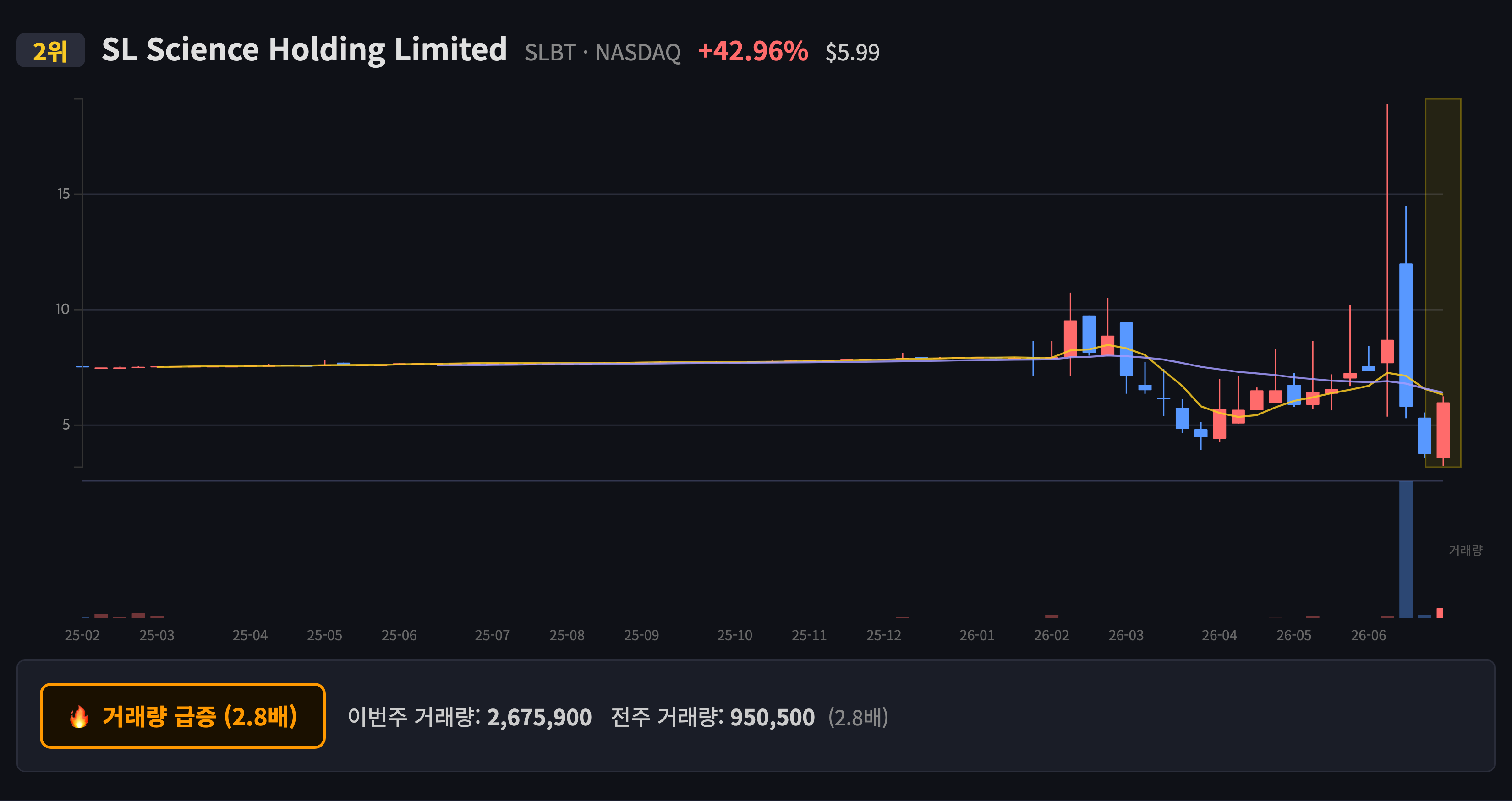This screenshot has height=801, width=1512.
Task: Select the 25-08 date on the time axis
Action: 567,635
